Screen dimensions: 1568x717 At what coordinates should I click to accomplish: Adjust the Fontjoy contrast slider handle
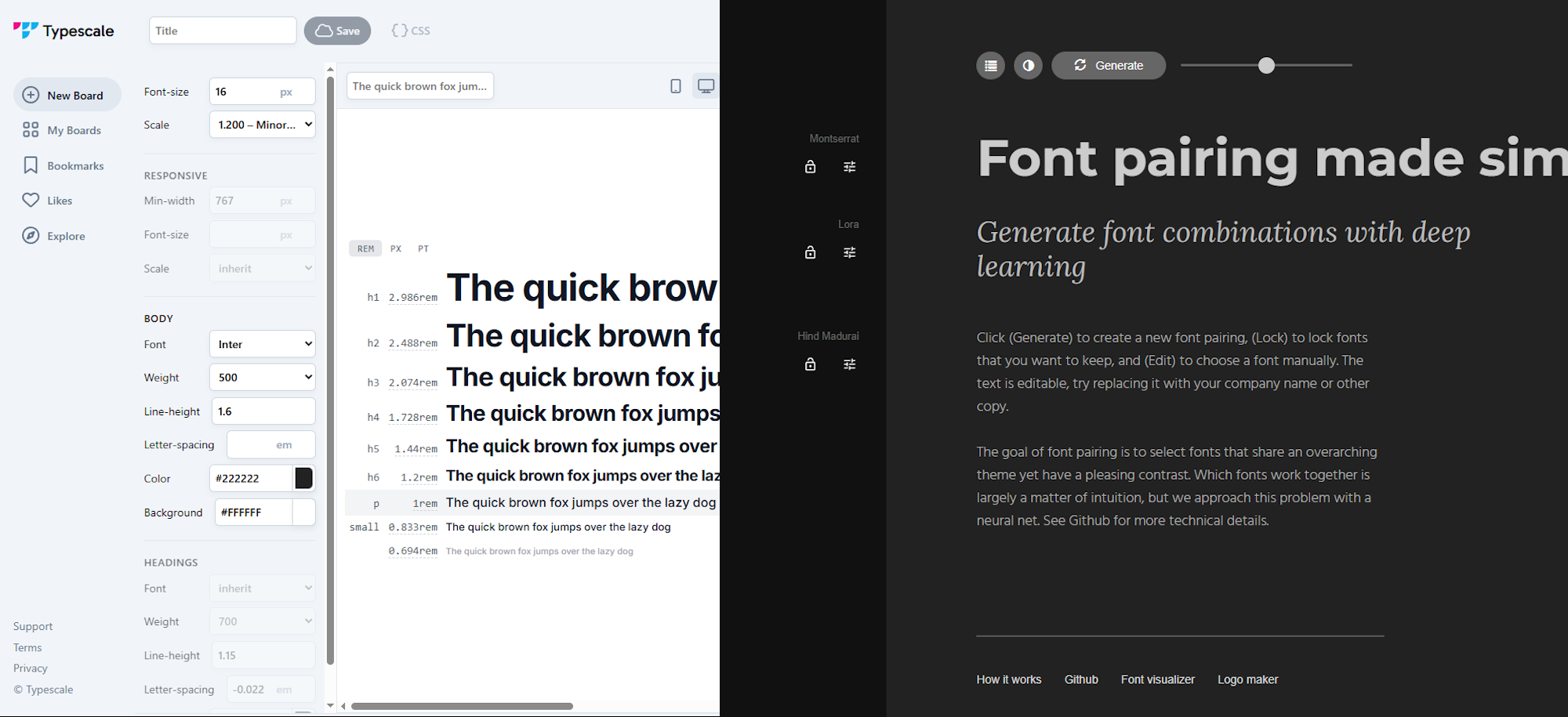[x=1266, y=65]
